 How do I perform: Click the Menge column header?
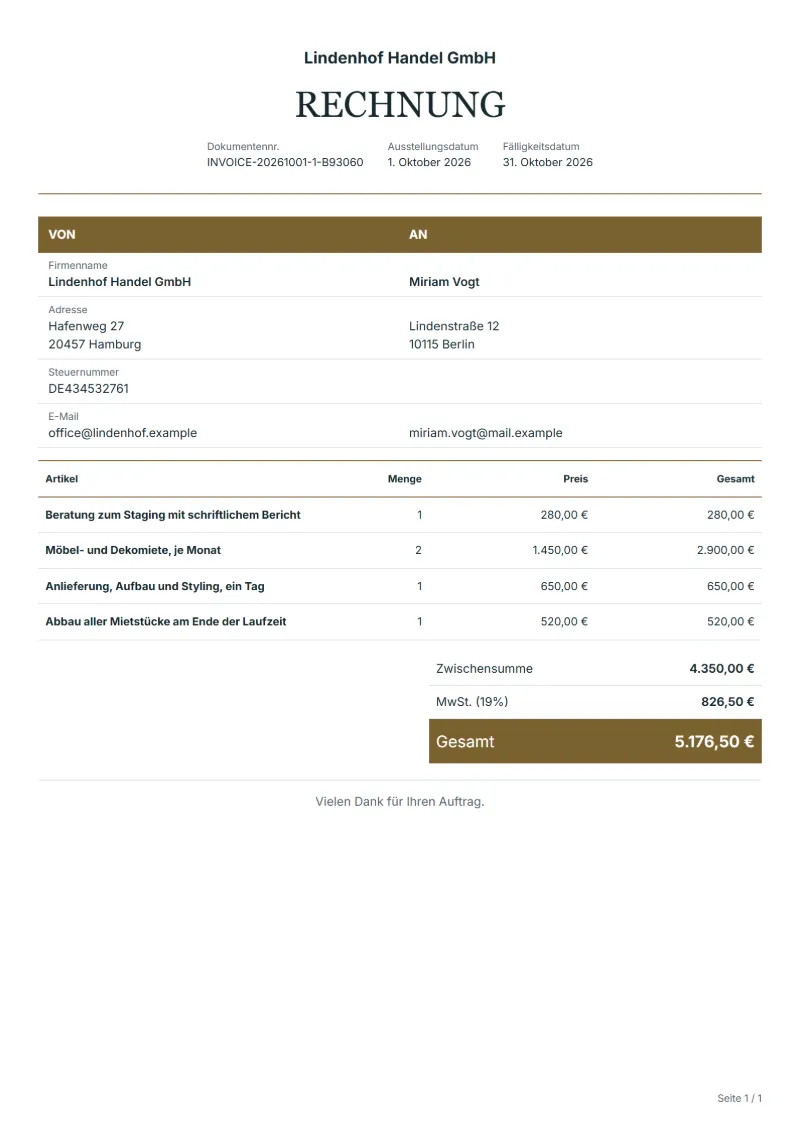[x=405, y=479]
